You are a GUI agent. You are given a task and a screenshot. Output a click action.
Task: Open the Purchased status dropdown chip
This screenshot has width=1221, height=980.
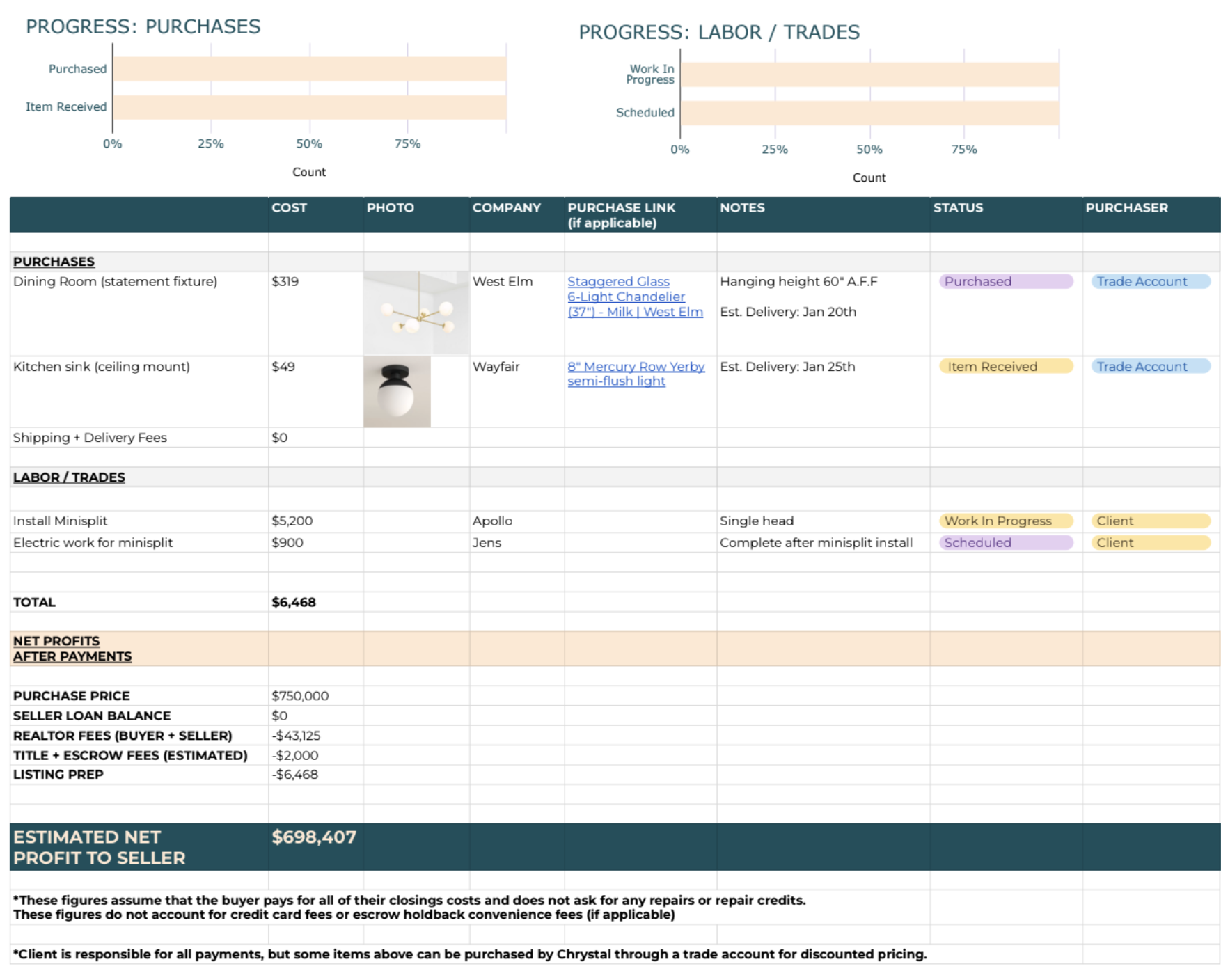pyautogui.click(x=1006, y=281)
